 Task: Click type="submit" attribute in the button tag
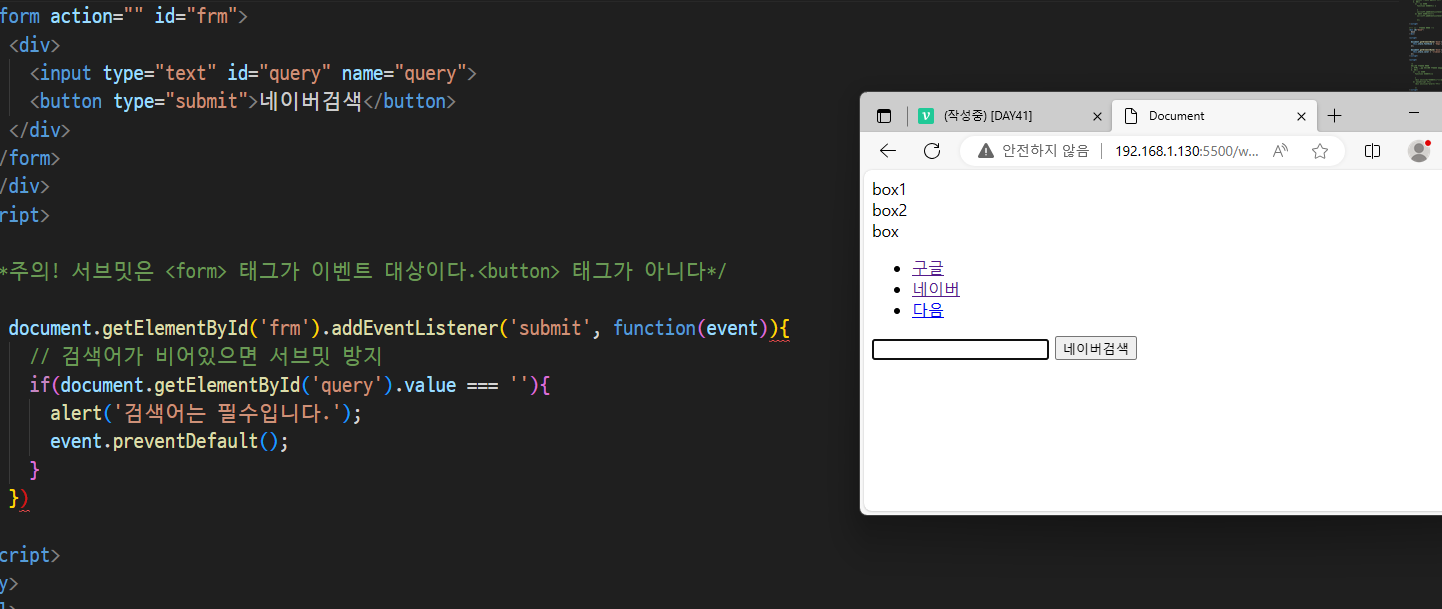[x=179, y=101]
